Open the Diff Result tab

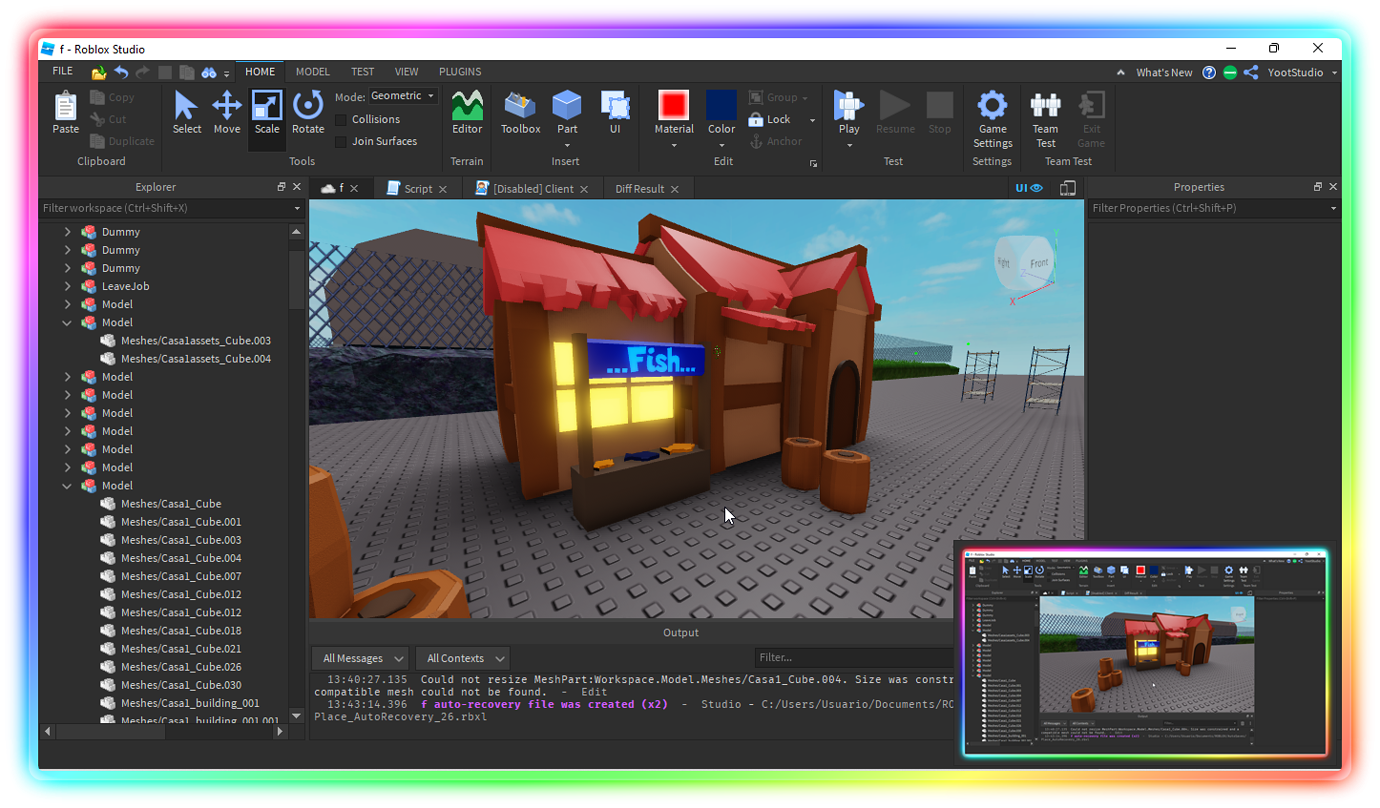click(641, 187)
